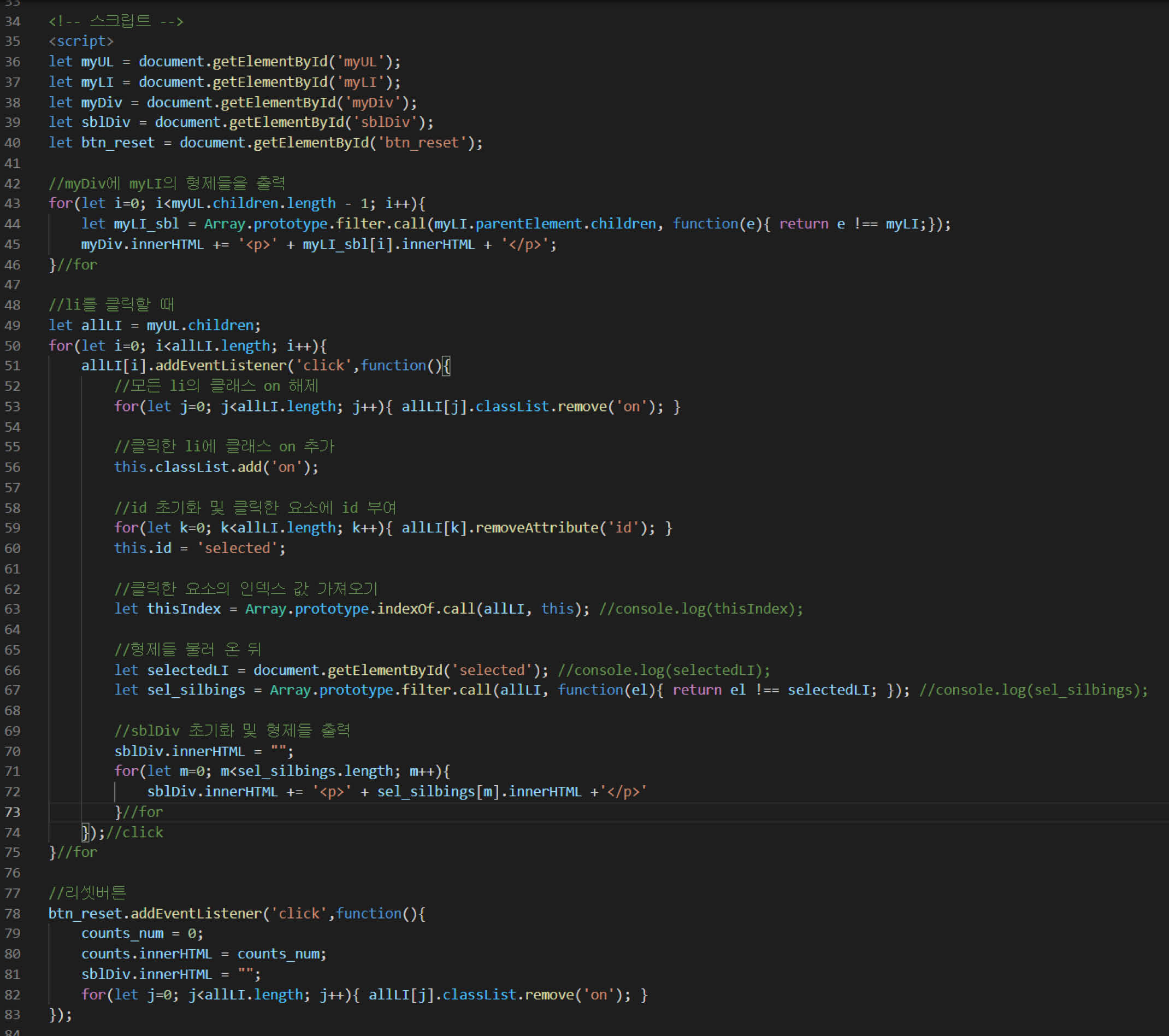Click the comment '//형제들 불러 온 뒤'

click(x=187, y=650)
